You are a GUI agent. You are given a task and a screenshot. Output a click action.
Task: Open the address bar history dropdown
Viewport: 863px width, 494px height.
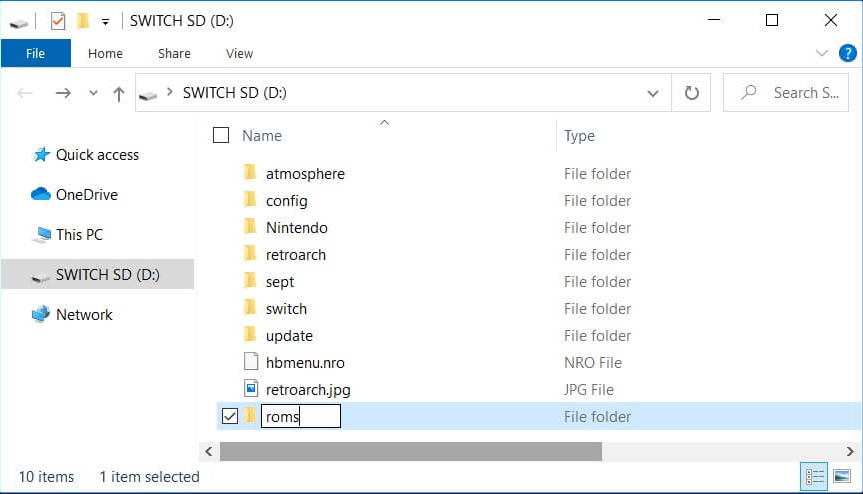pos(653,93)
